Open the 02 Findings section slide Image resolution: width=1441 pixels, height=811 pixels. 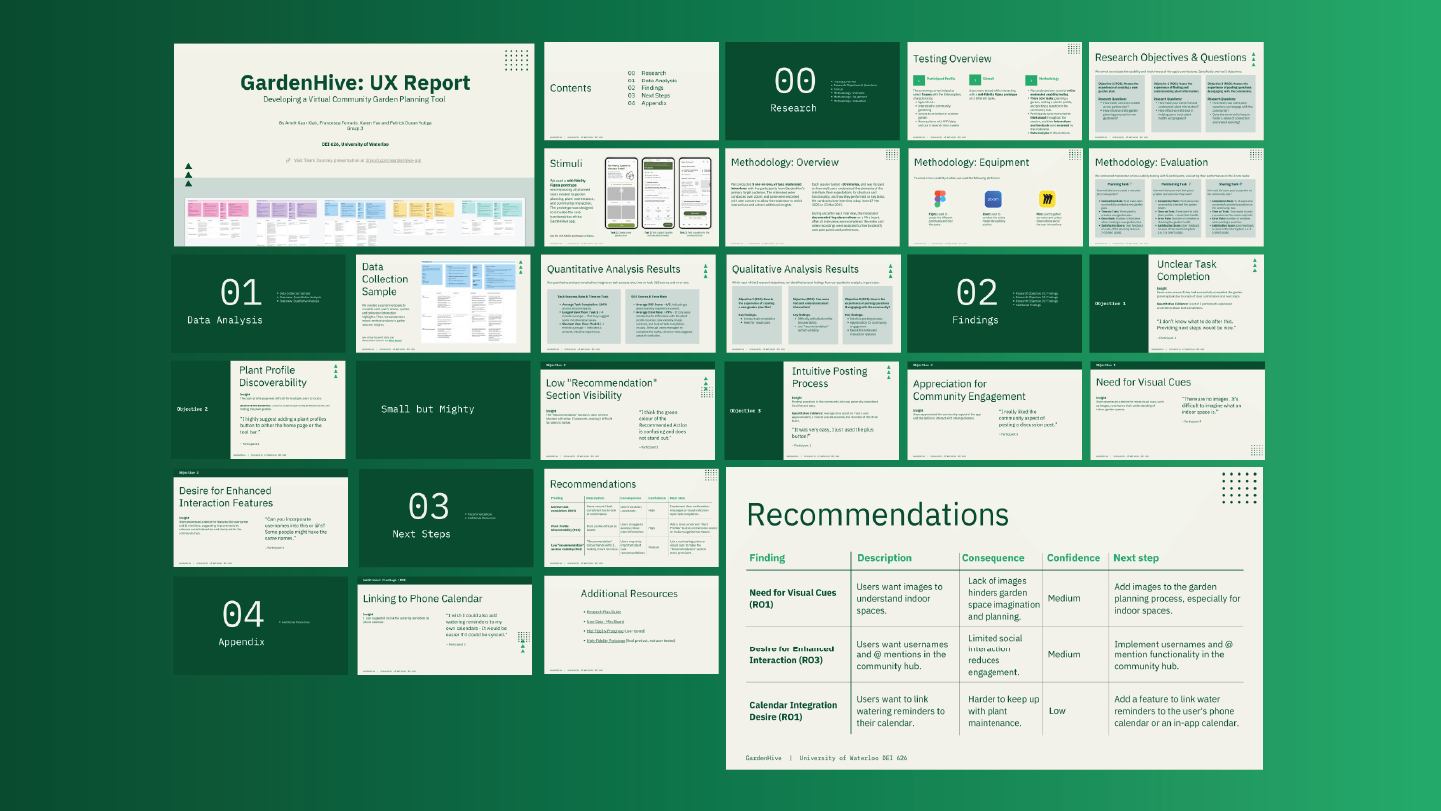[994, 303]
